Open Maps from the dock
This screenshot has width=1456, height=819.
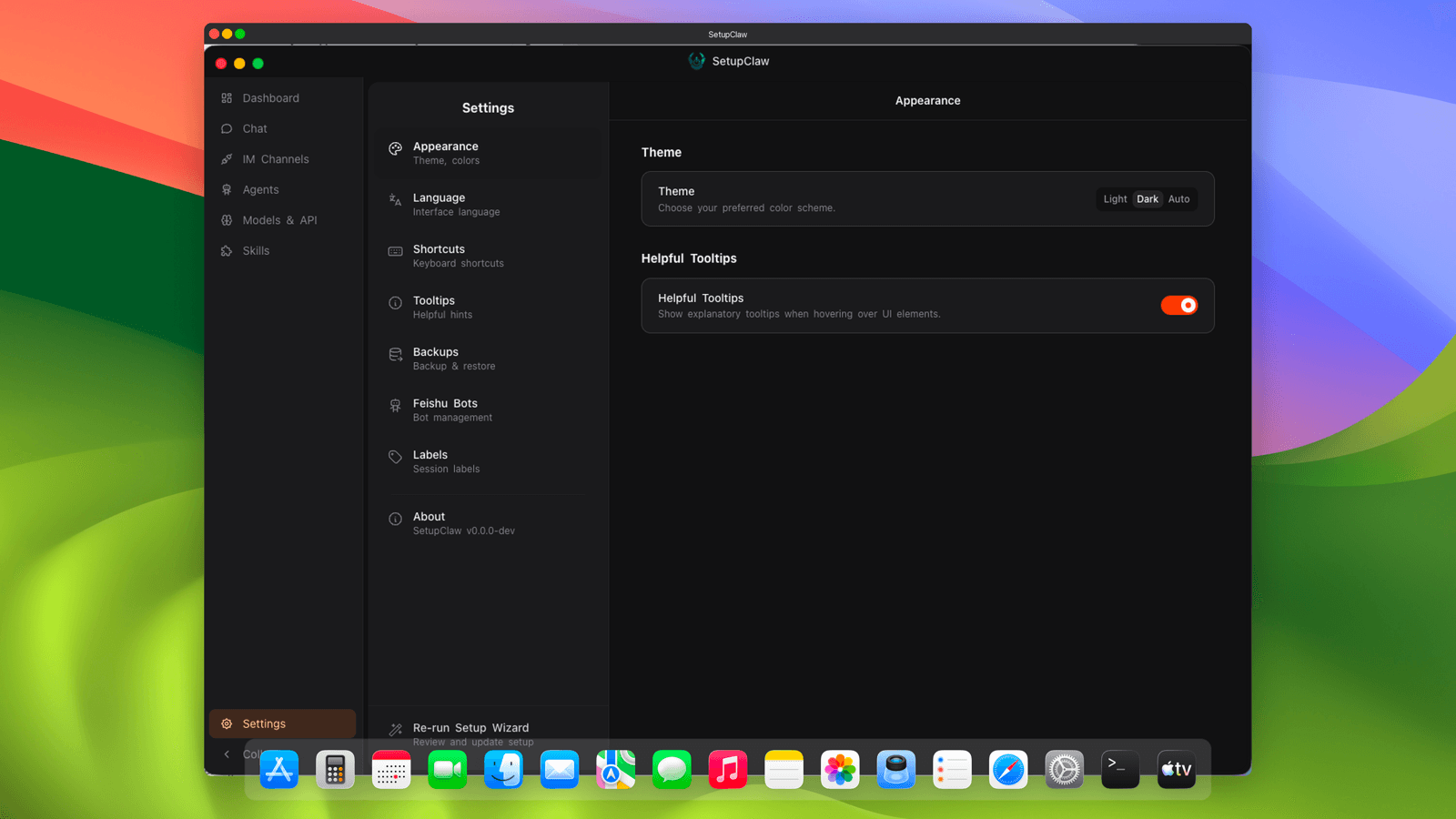click(616, 770)
